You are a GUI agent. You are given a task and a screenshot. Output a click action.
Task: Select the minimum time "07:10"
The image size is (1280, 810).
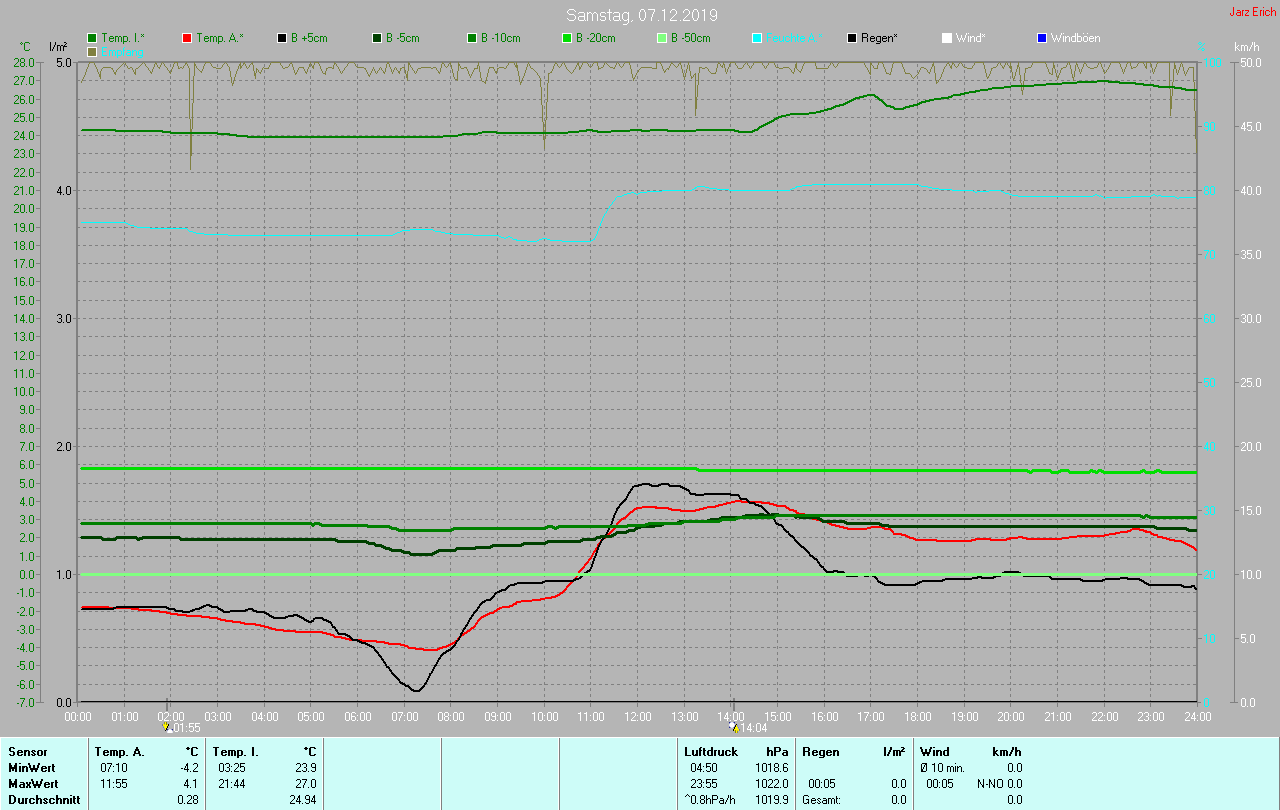click(x=114, y=768)
